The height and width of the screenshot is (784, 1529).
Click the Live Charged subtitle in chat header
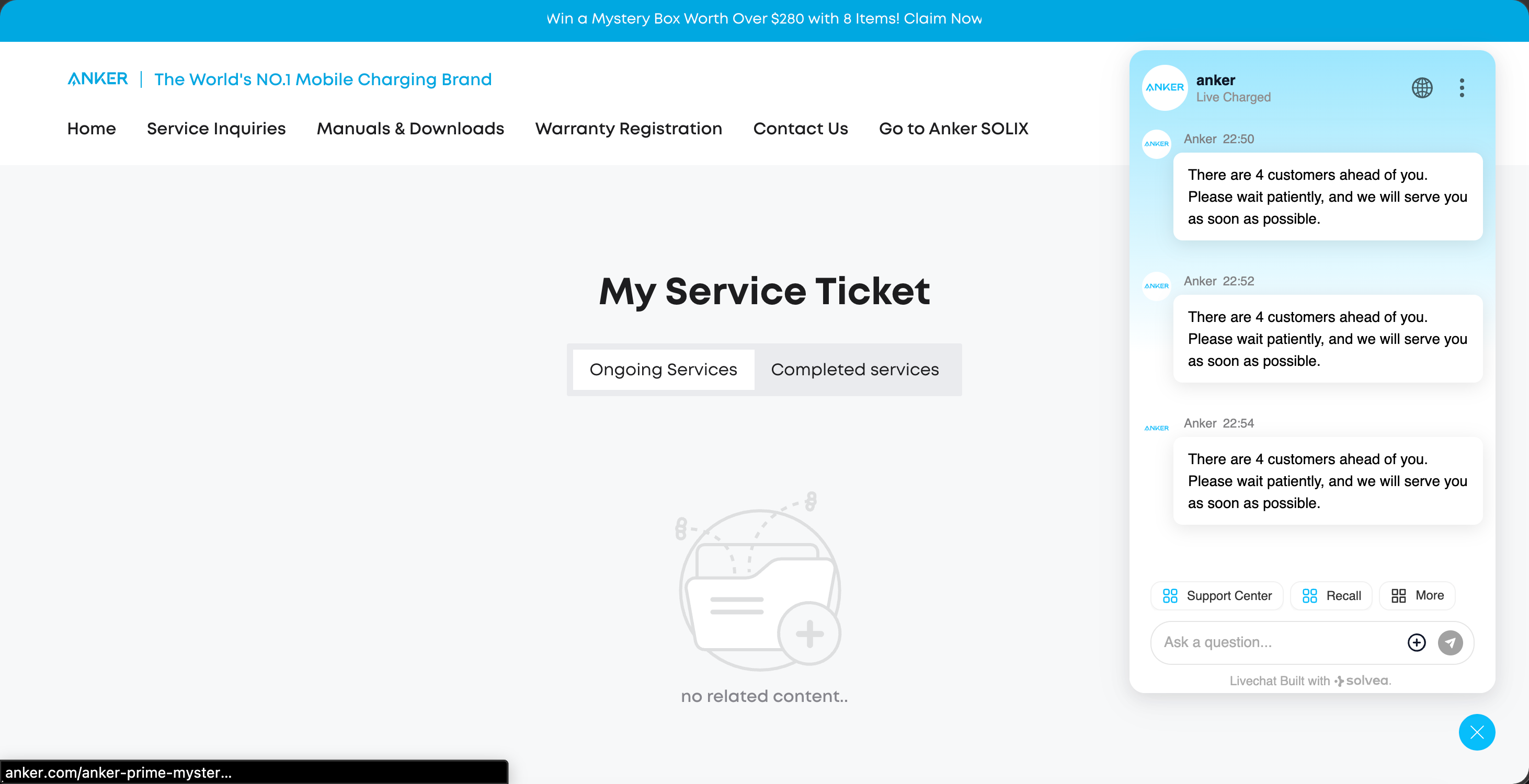point(1234,97)
